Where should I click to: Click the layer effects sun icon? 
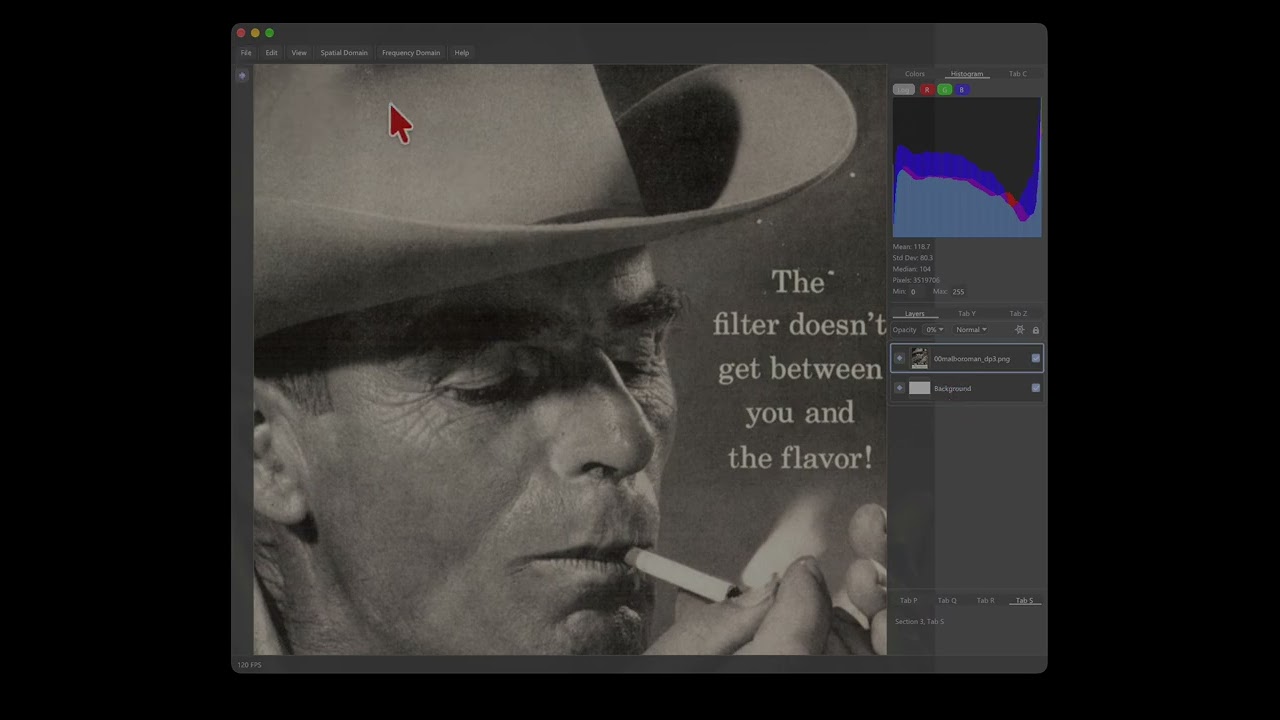[1020, 330]
